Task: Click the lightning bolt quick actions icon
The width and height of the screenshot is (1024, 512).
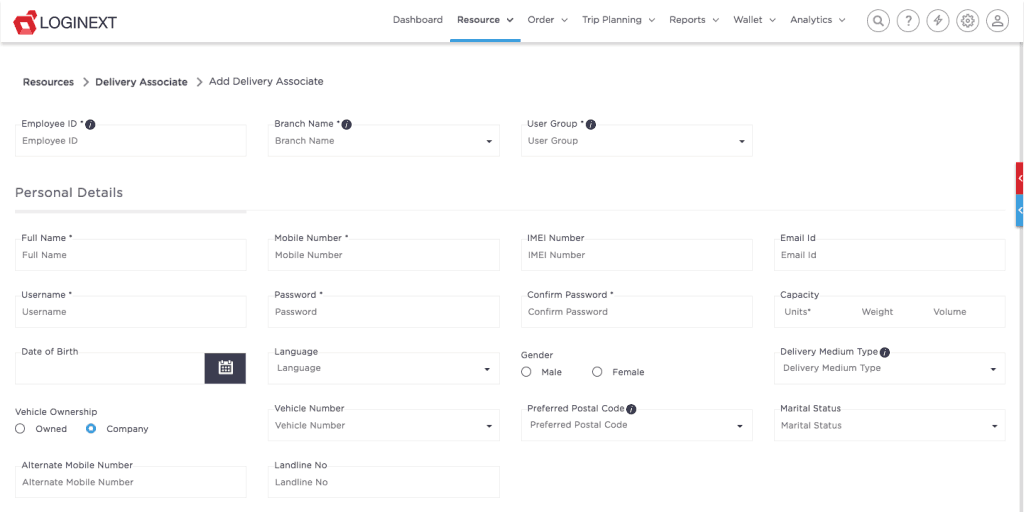Action: [x=937, y=20]
